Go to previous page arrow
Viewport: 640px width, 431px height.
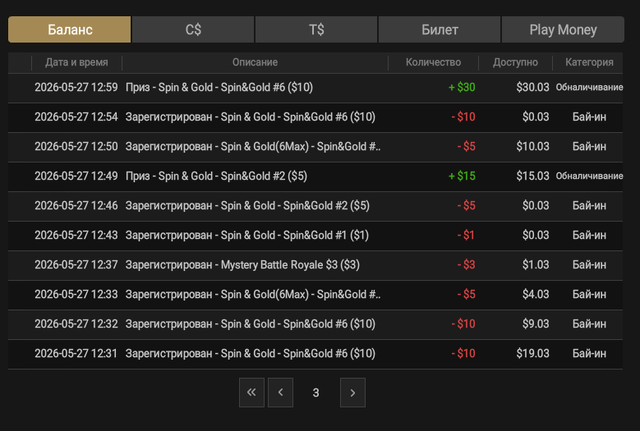tap(280, 393)
